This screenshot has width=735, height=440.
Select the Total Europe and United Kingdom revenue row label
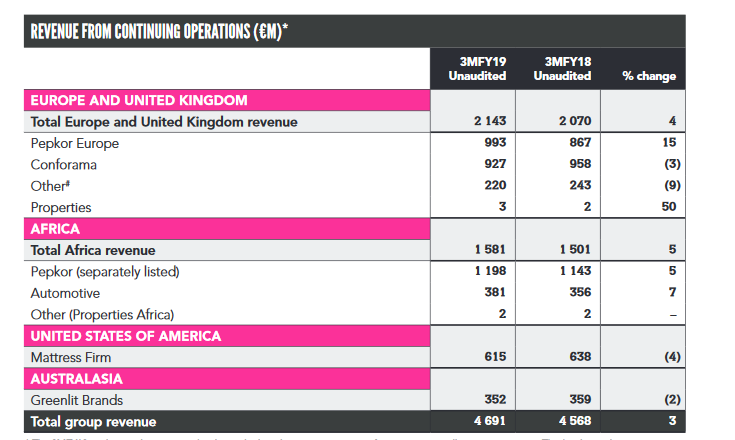[x=164, y=122]
